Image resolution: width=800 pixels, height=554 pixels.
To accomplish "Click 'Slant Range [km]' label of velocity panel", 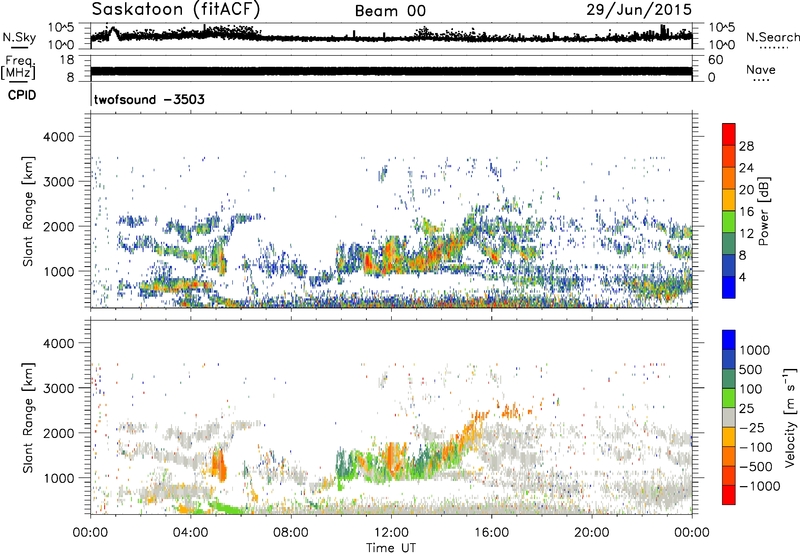I will [x=28, y=417].
